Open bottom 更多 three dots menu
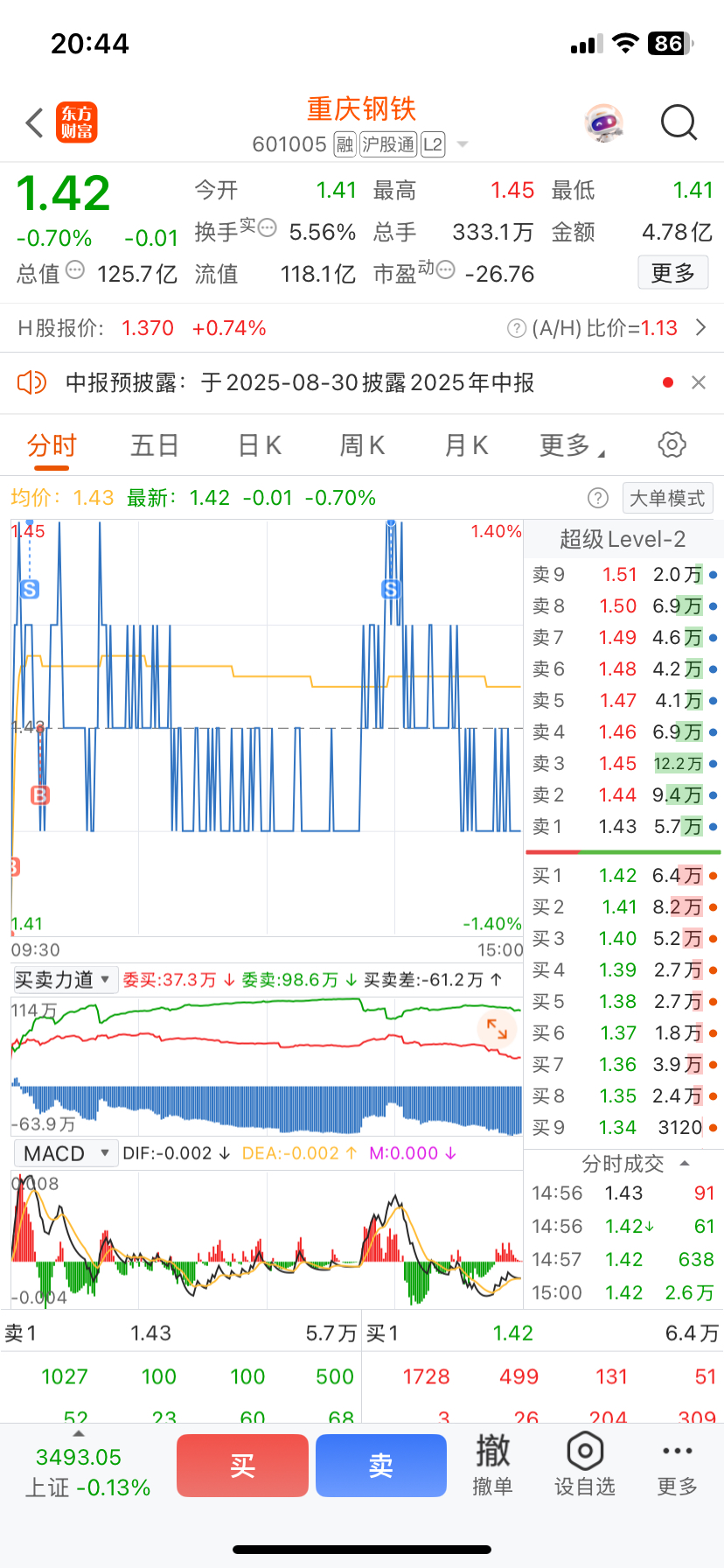 pyautogui.click(x=678, y=1465)
